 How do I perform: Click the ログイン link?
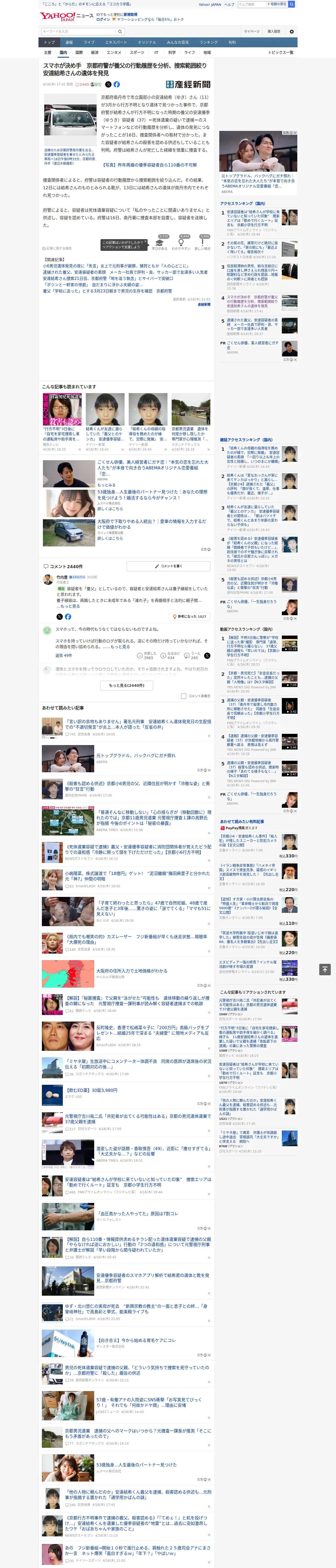click(103, 20)
